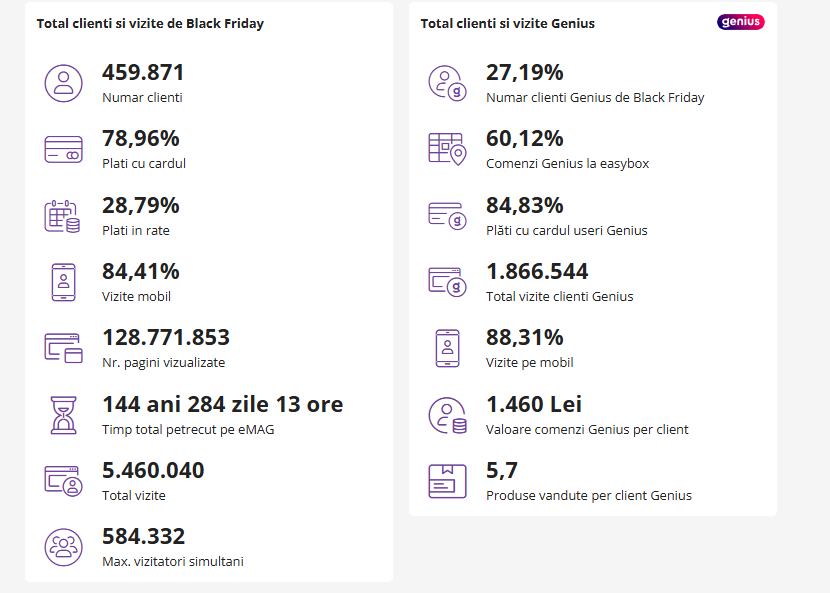Click the Total vizite browser icon
This screenshot has height=593, width=830.
(63, 480)
